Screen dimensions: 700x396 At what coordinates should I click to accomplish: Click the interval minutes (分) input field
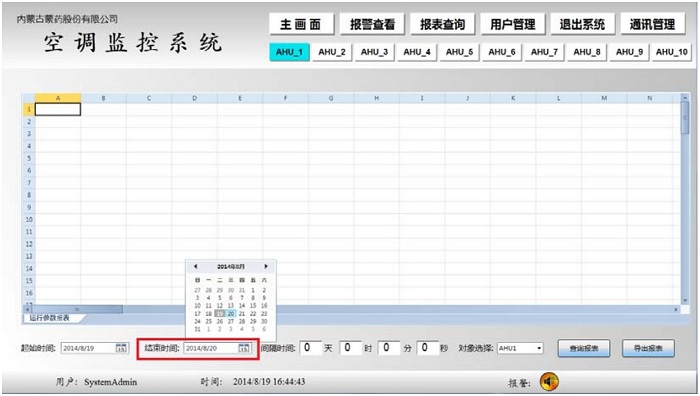[389, 348]
